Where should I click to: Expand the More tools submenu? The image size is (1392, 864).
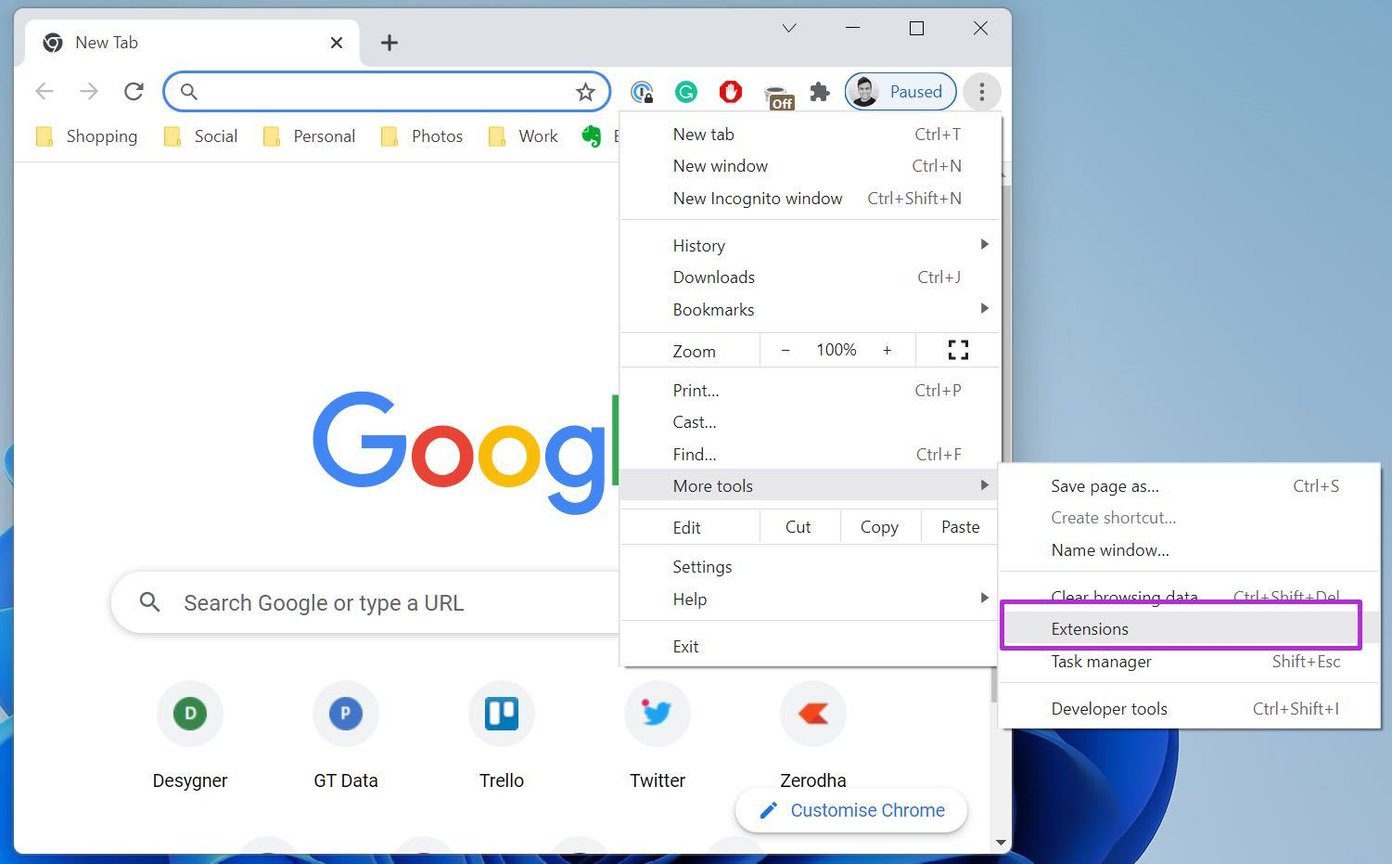click(x=809, y=486)
